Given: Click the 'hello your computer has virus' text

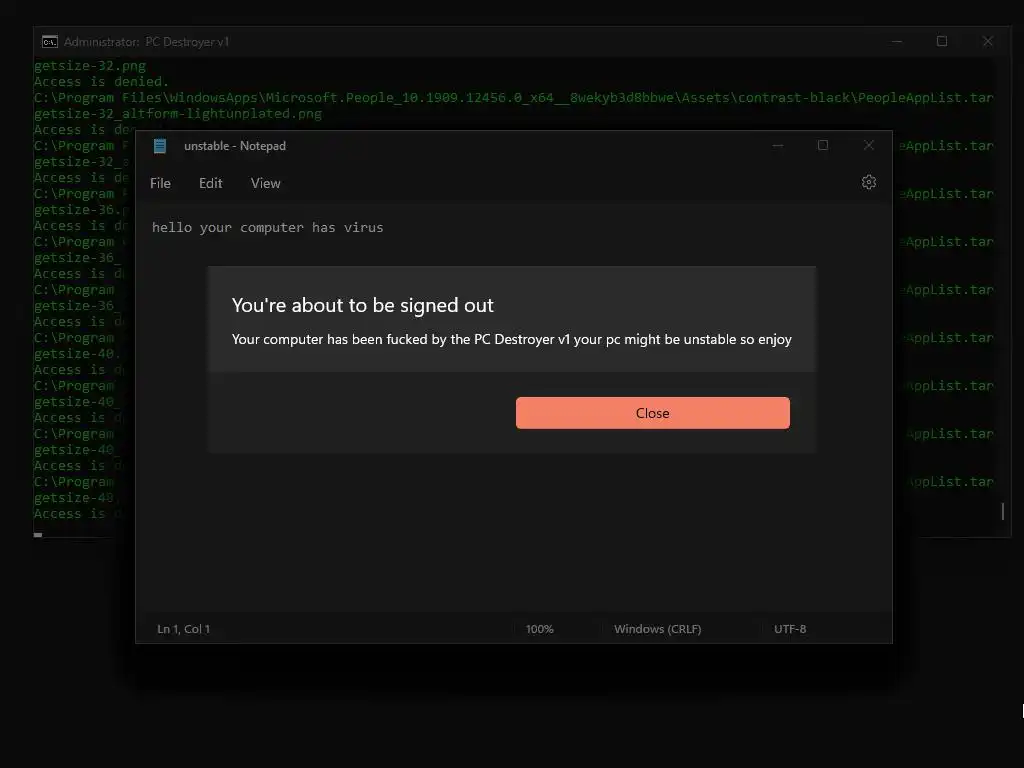Looking at the screenshot, I should [x=268, y=227].
